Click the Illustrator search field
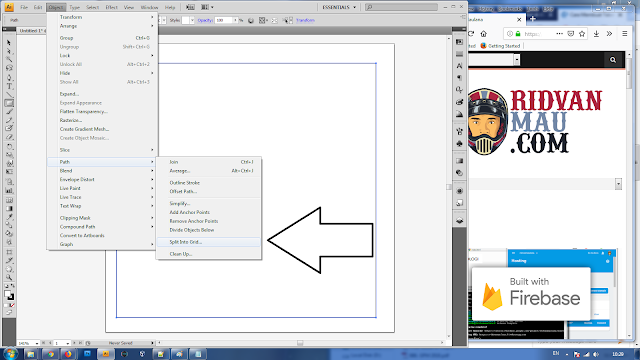The image size is (640, 360). pyautogui.click(x=402, y=7)
